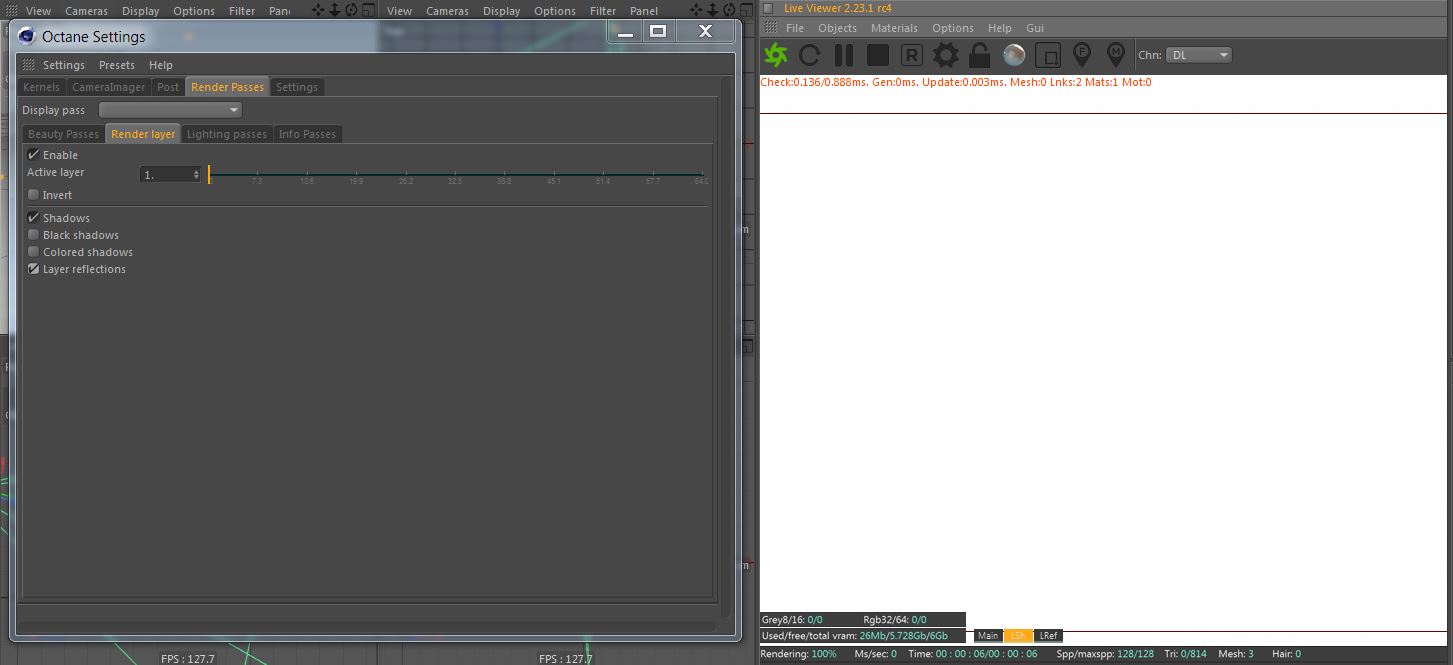Enable the Black shadows checkbox
This screenshot has height=665, width=1453.
pyautogui.click(x=33, y=235)
